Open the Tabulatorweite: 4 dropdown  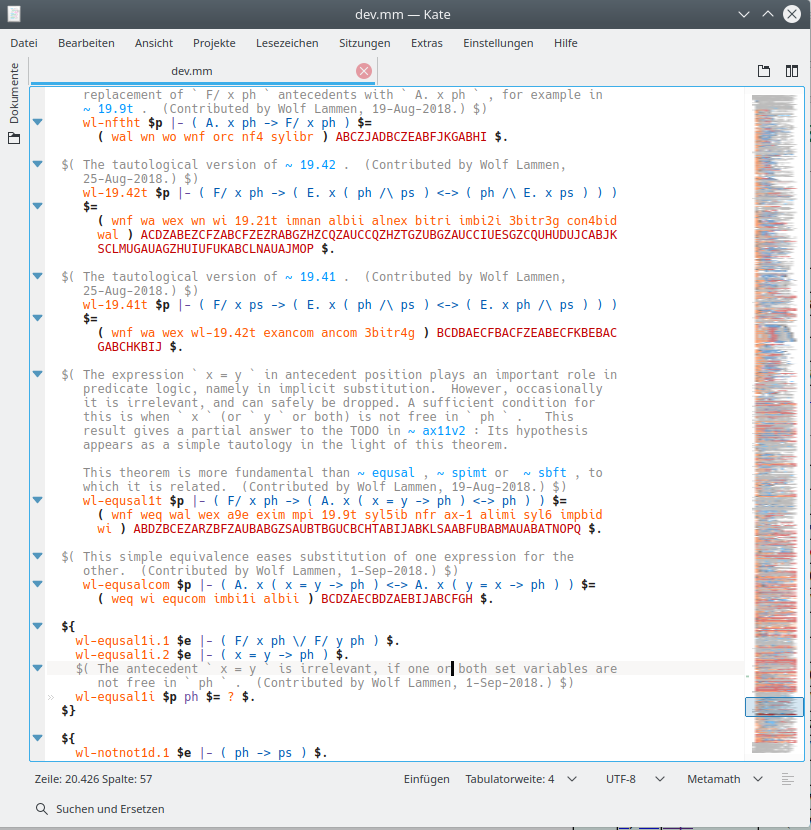(x=520, y=779)
